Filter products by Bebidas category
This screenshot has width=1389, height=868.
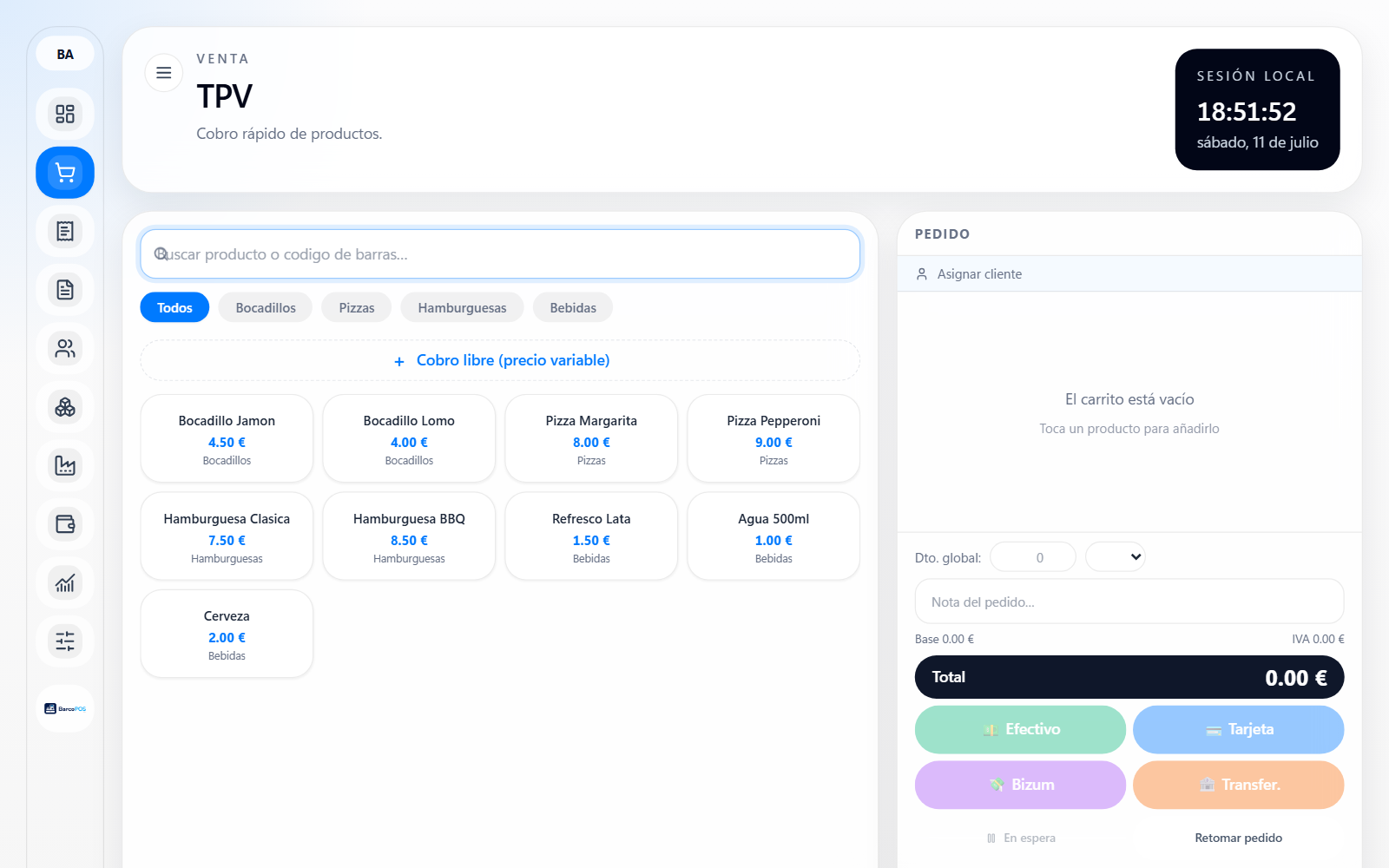tap(573, 307)
